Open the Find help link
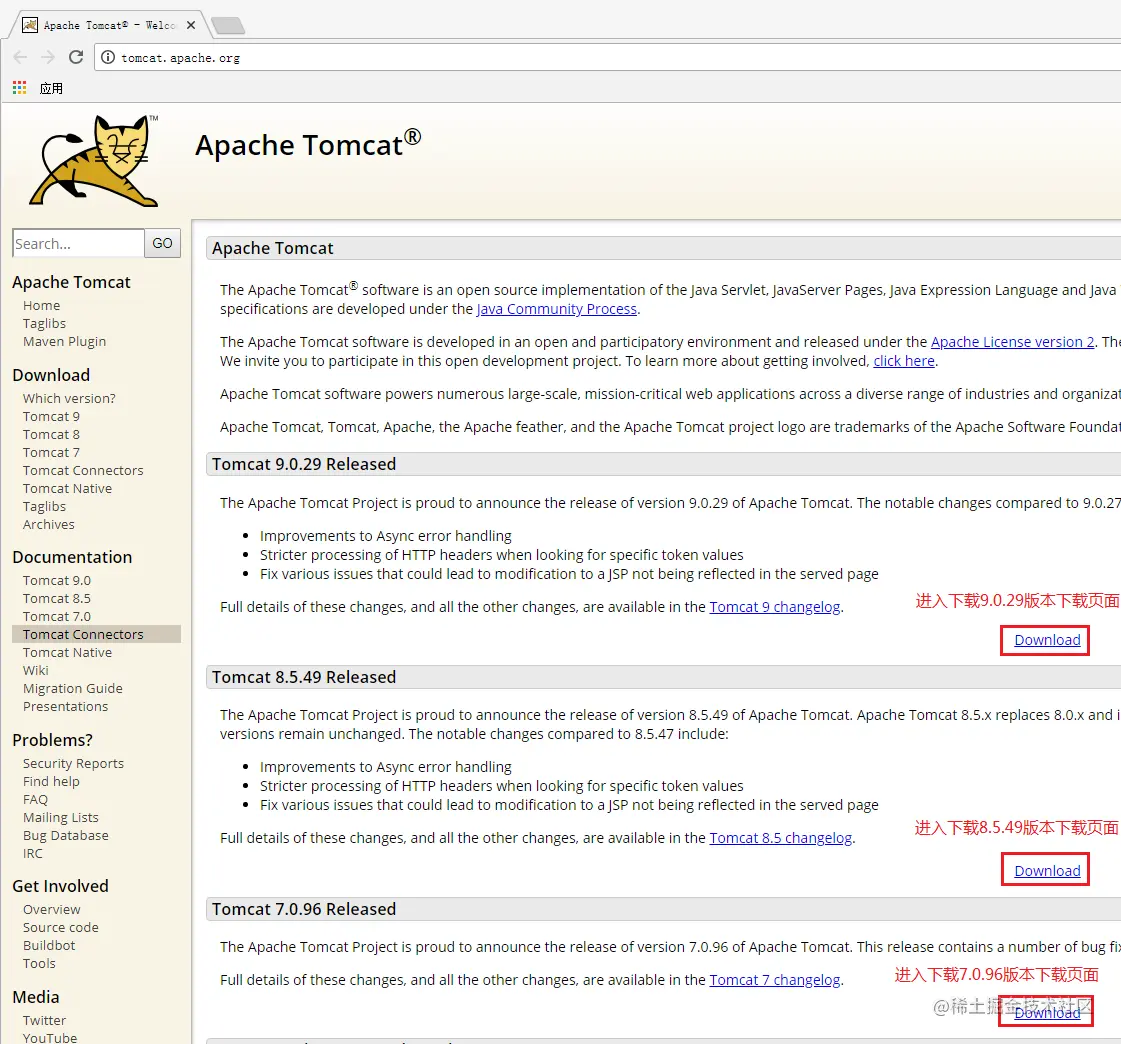 (x=51, y=782)
